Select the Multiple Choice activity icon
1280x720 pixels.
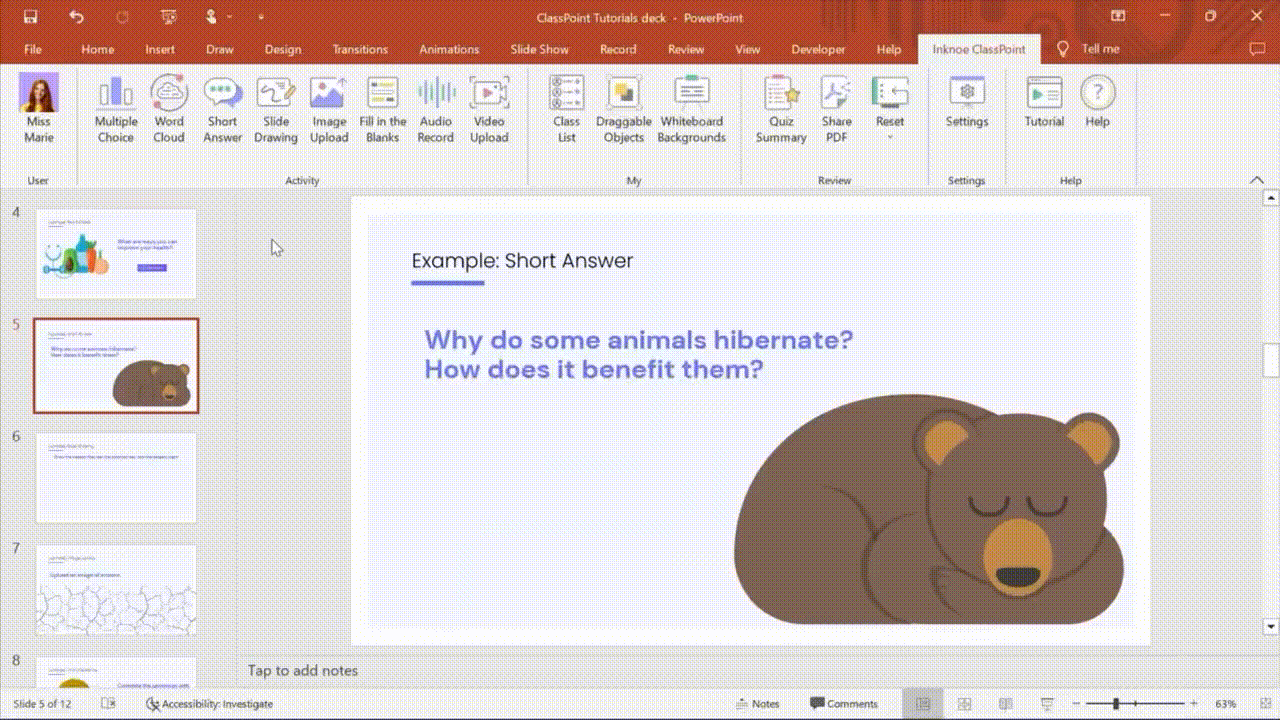click(x=116, y=110)
